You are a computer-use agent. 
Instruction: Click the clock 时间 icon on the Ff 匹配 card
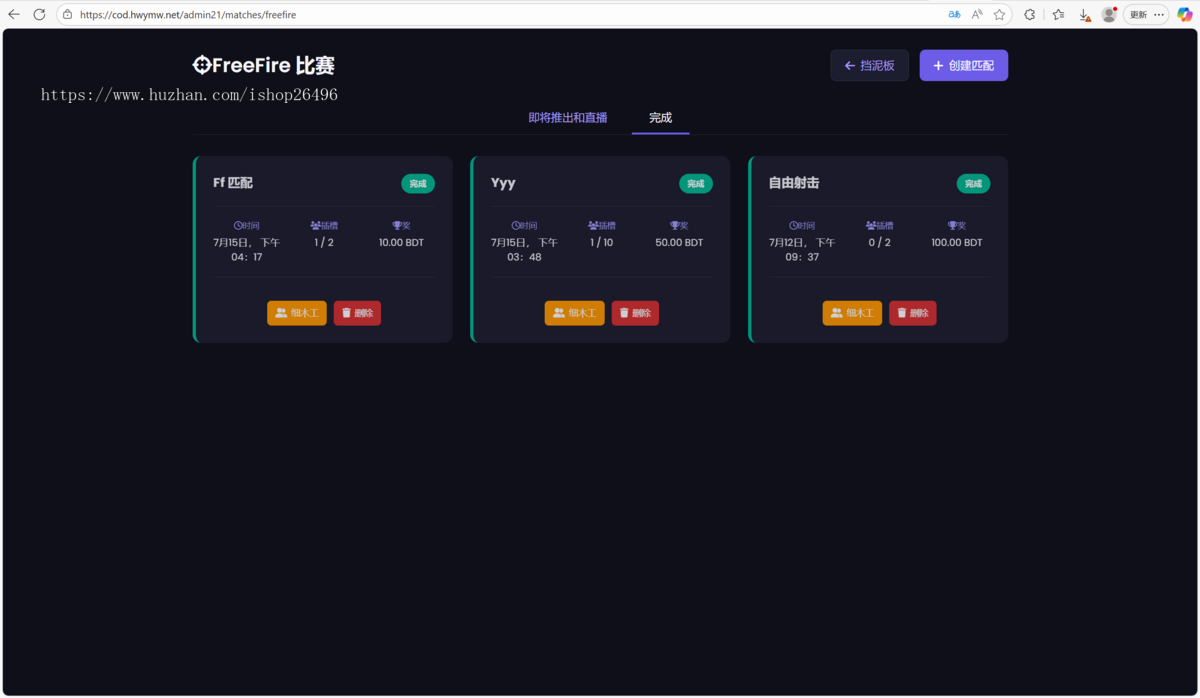238,225
